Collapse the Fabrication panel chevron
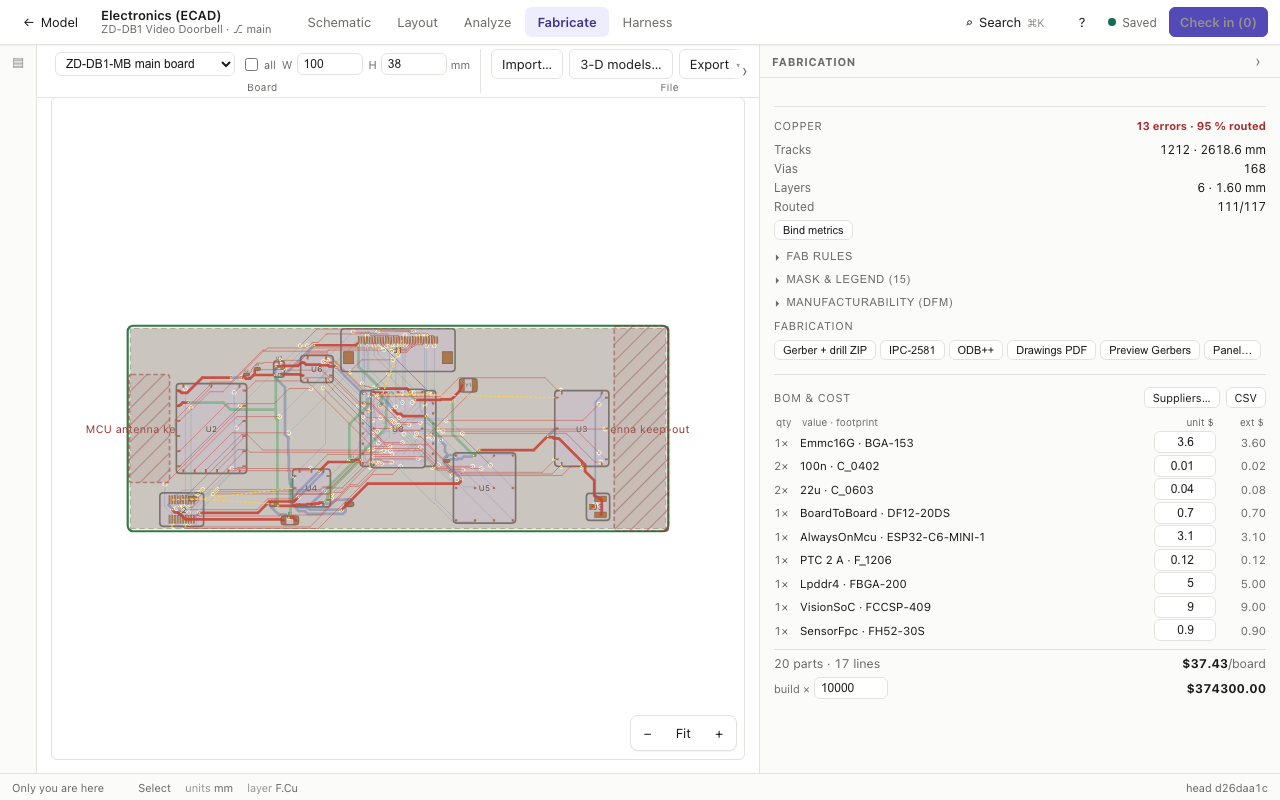1280x800 pixels. (x=1258, y=62)
